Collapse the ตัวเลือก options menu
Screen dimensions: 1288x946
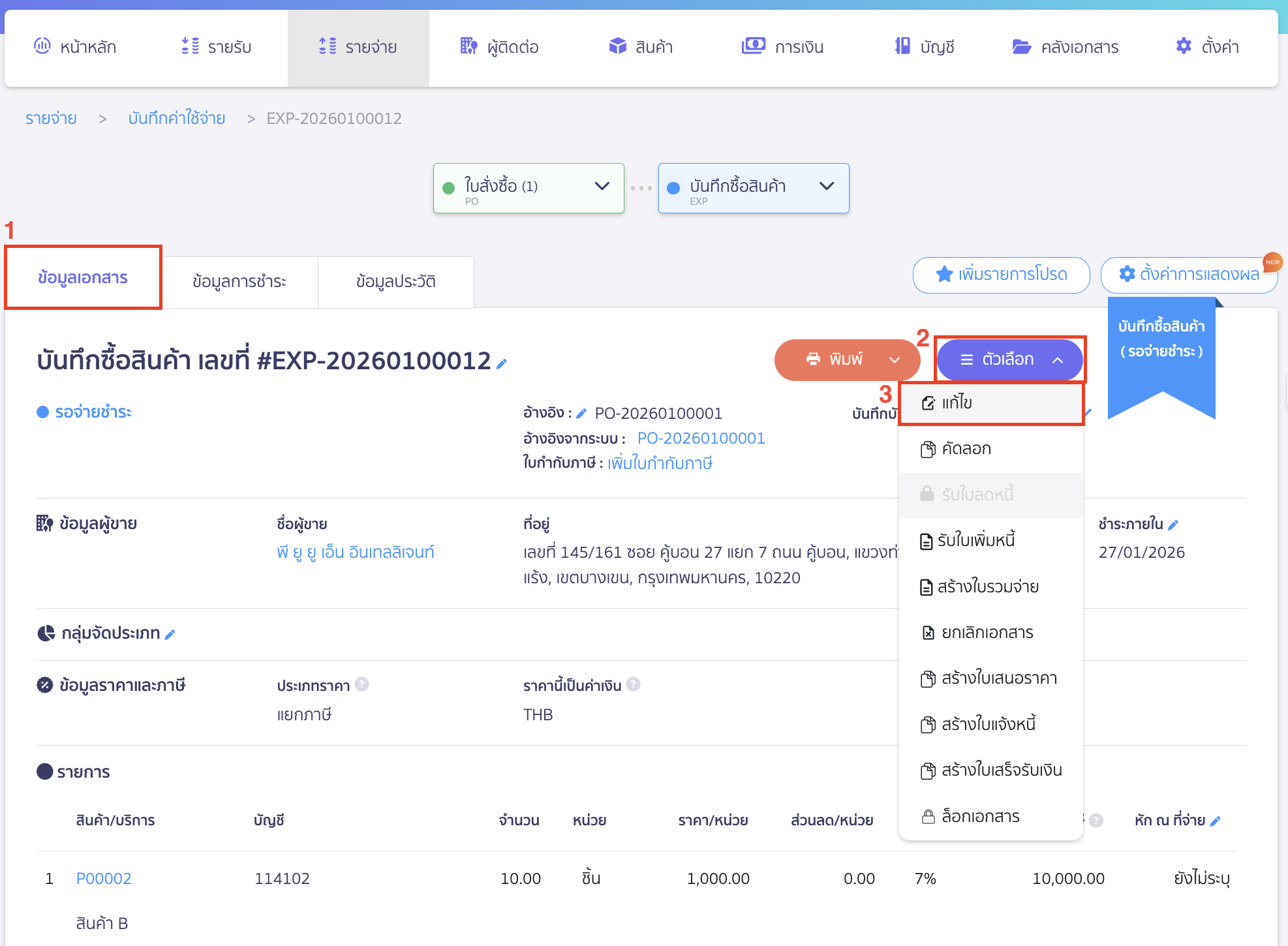[x=1009, y=359]
